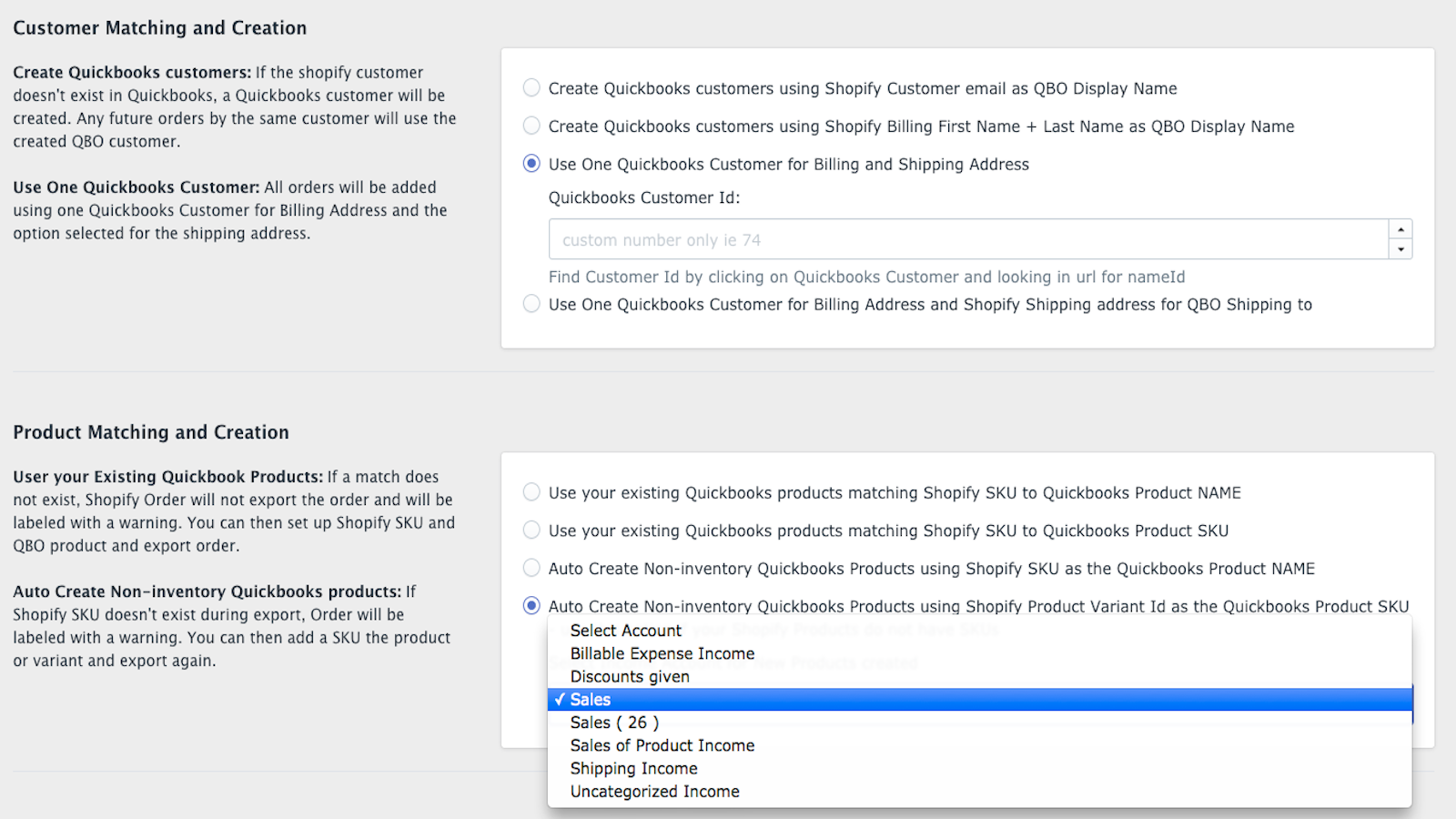Choose Uncategorized Income account option
Image resolution: width=1456 pixels, height=819 pixels.
coord(980,792)
